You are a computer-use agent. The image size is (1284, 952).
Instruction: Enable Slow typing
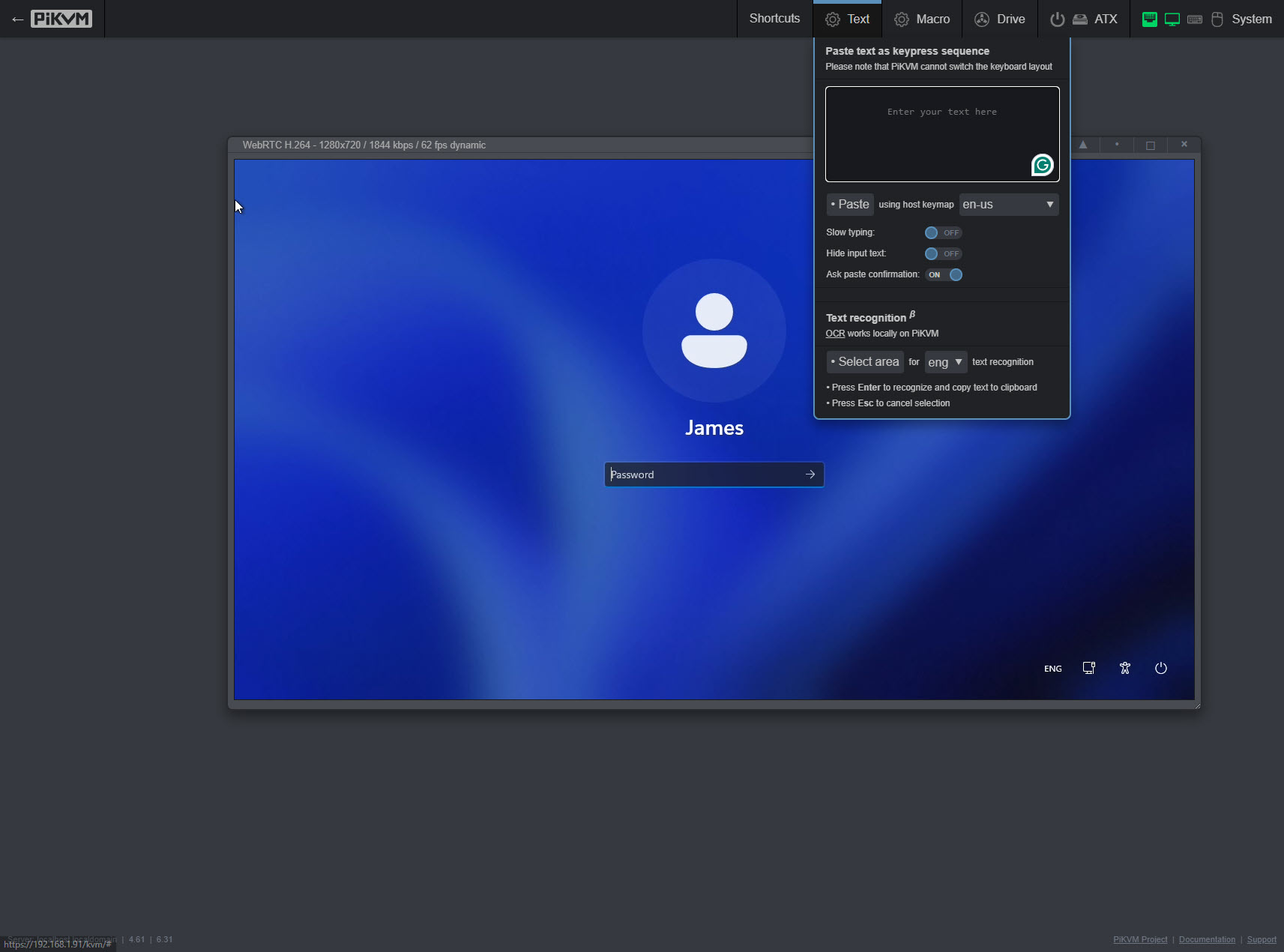pos(943,232)
